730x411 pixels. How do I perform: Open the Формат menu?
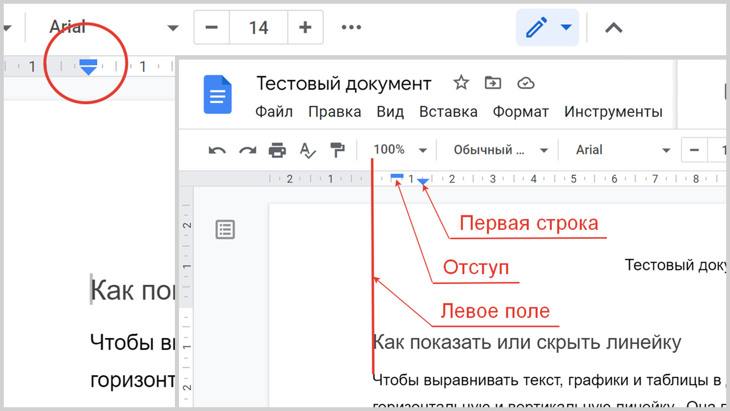point(520,111)
